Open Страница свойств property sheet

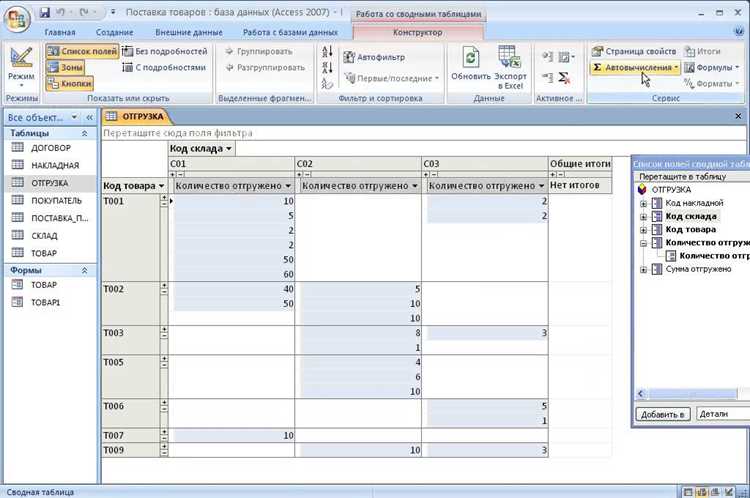tap(634, 51)
